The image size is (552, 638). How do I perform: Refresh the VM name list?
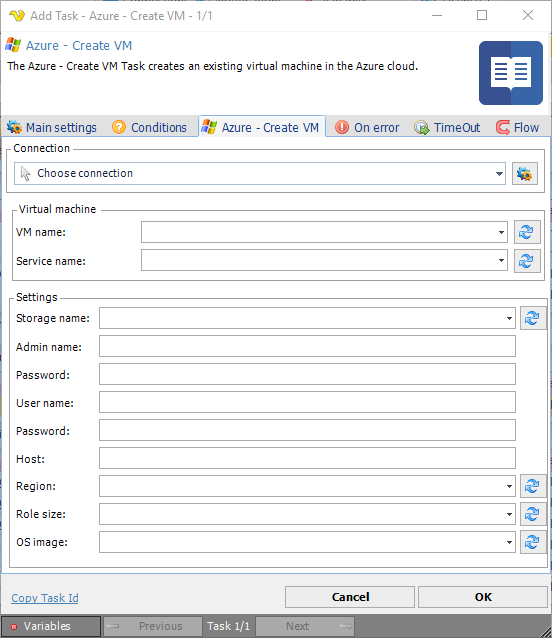click(x=527, y=232)
